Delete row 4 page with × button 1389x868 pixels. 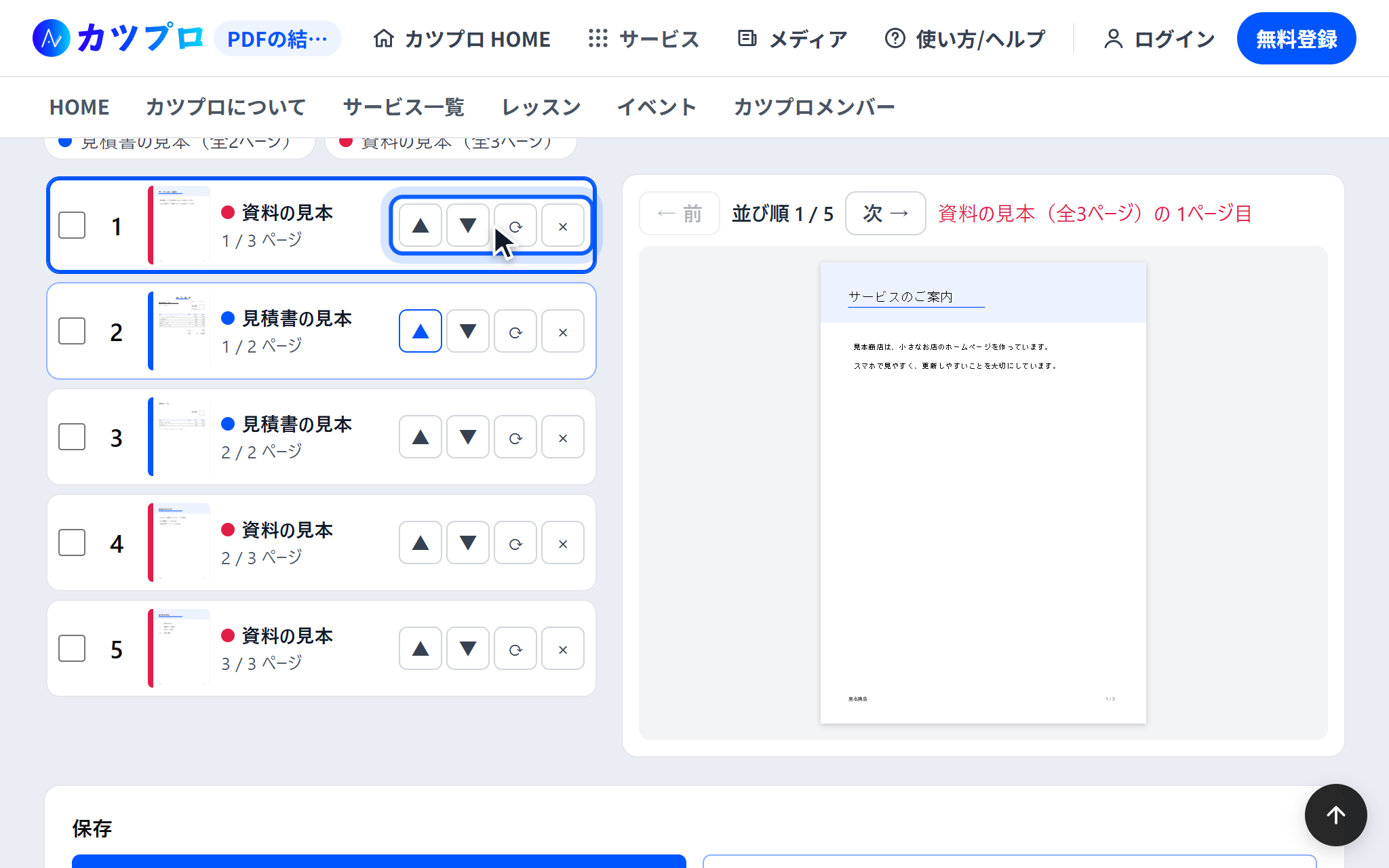coord(563,543)
